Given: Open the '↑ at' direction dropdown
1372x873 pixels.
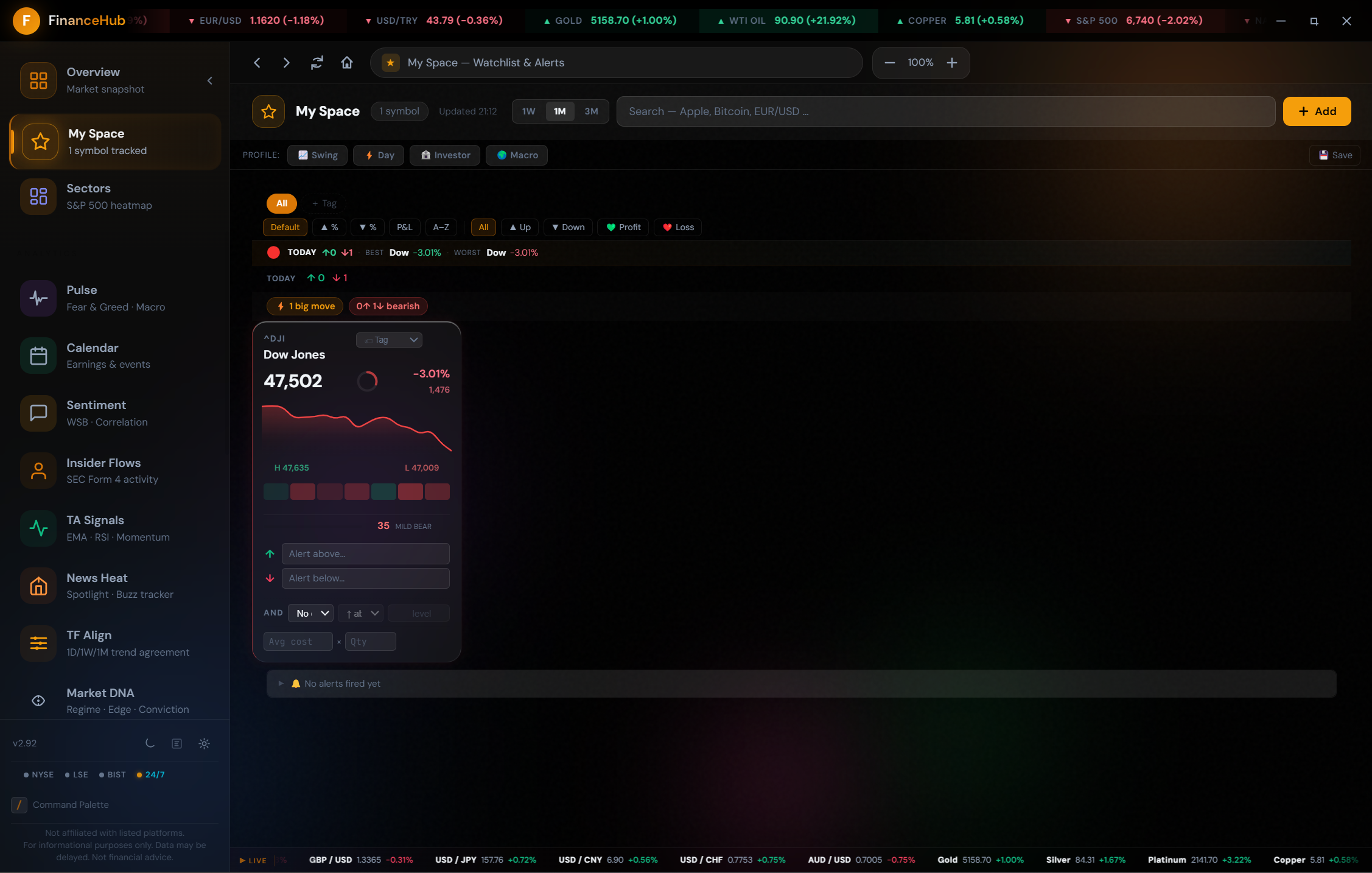Looking at the screenshot, I should coord(360,613).
